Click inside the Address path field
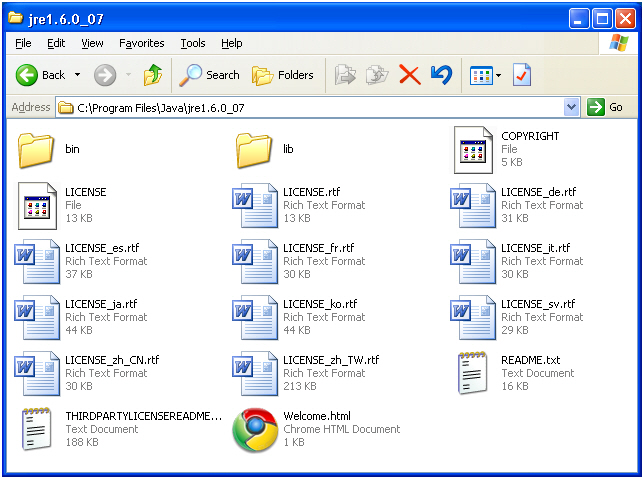Screen dimensions: 642x477 (x=300, y=107)
